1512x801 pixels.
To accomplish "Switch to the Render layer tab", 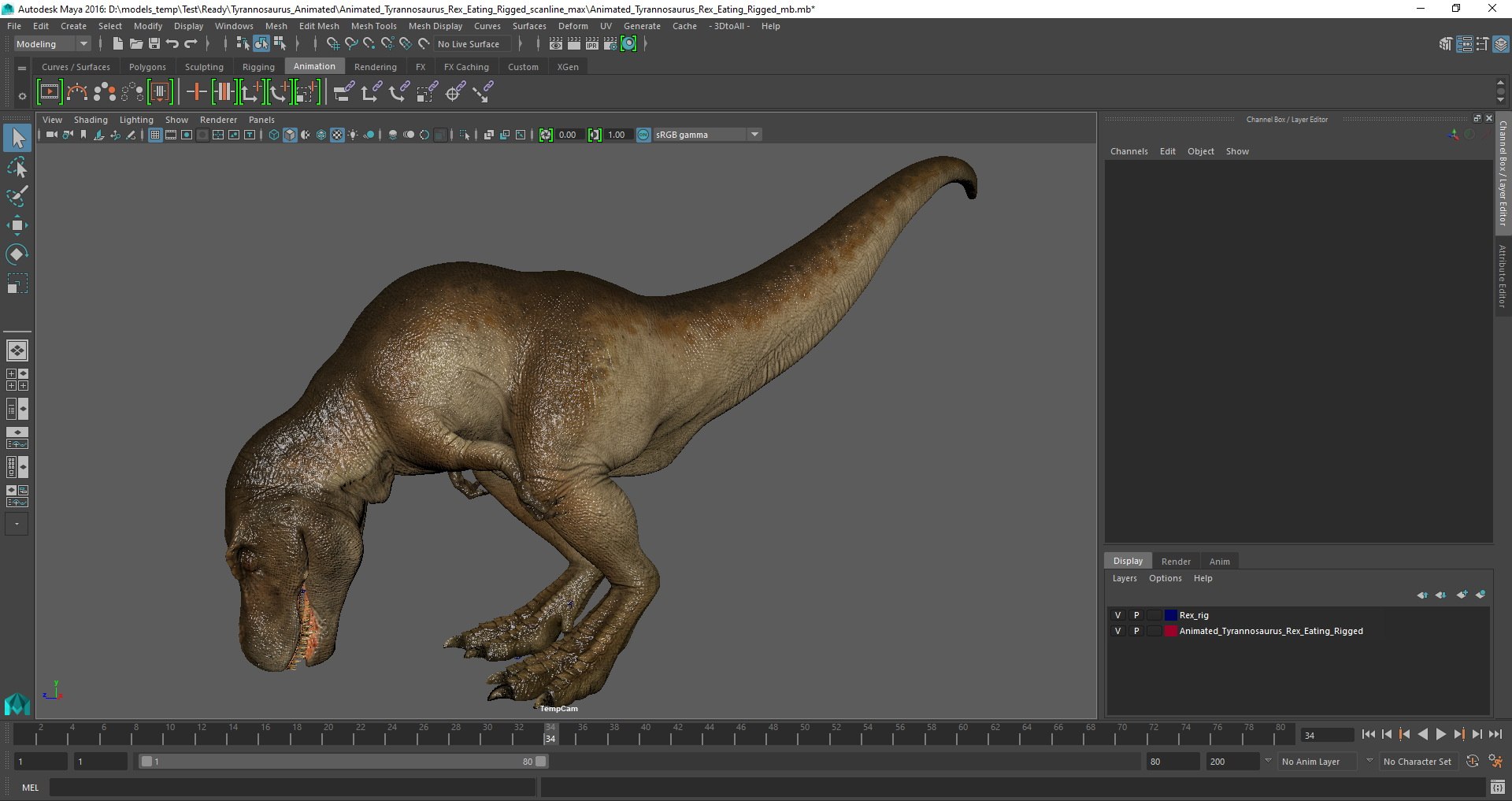I will [x=1176, y=562].
